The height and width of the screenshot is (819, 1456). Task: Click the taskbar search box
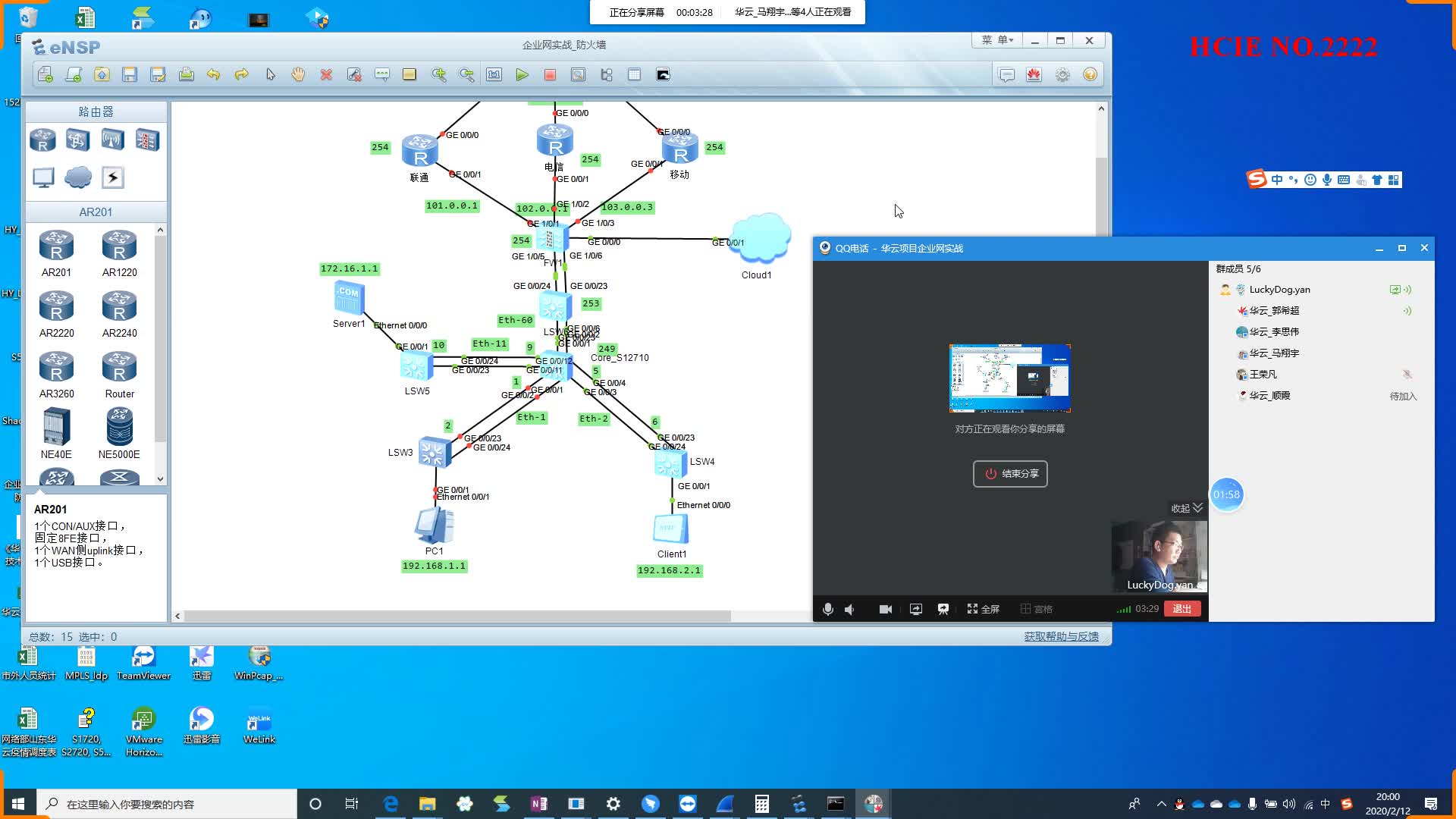[167, 804]
